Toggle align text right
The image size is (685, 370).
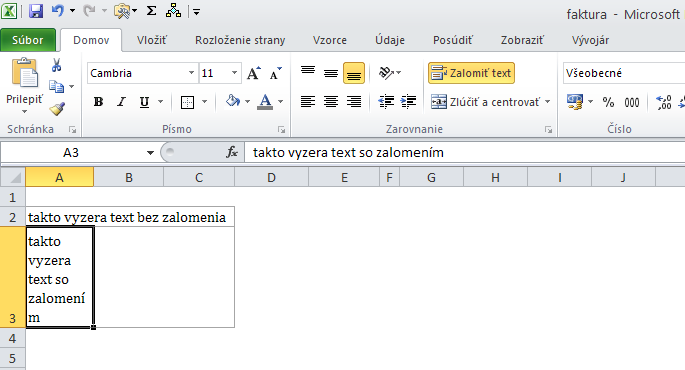tap(353, 102)
